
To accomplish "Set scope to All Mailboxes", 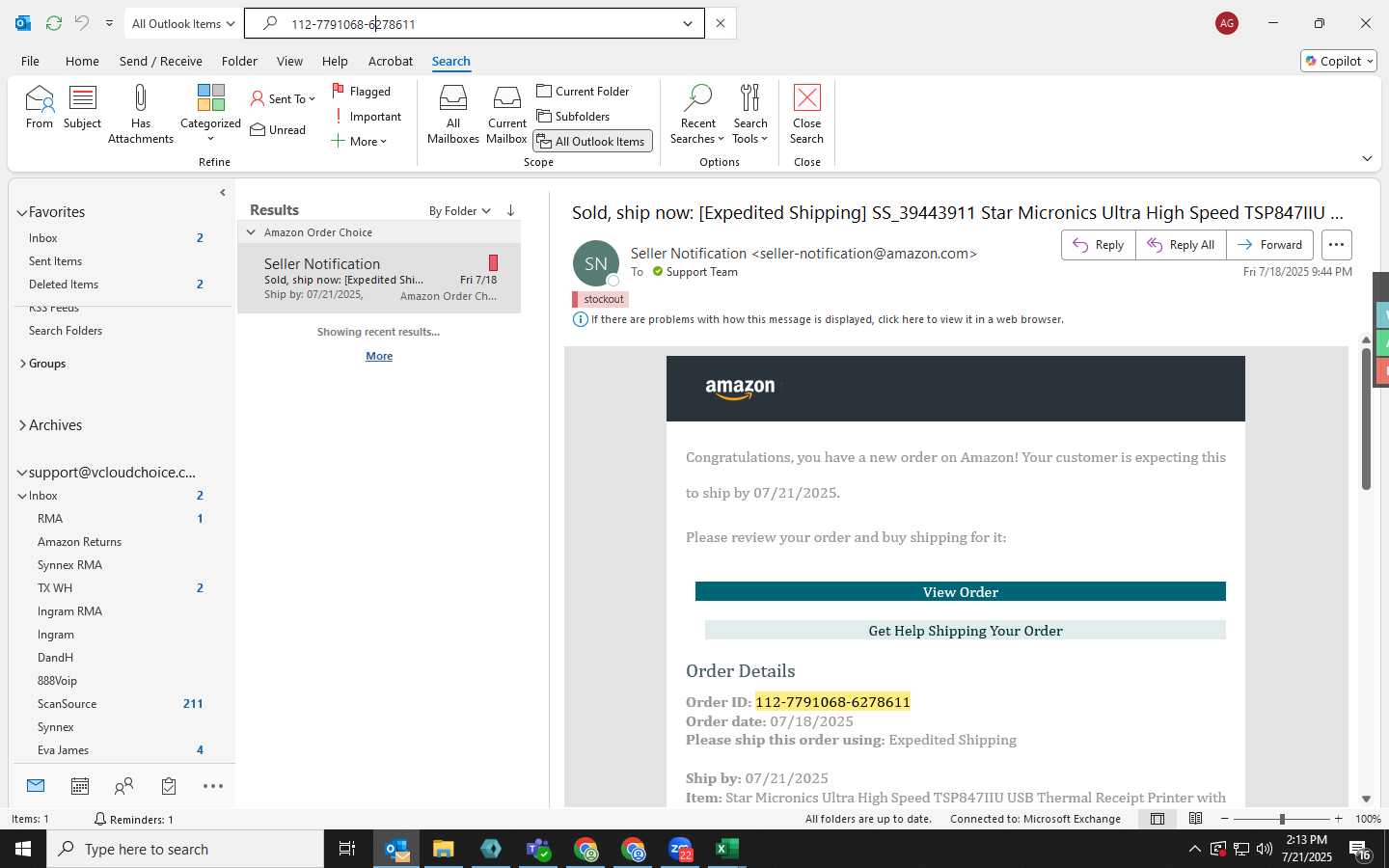I will click(x=452, y=114).
